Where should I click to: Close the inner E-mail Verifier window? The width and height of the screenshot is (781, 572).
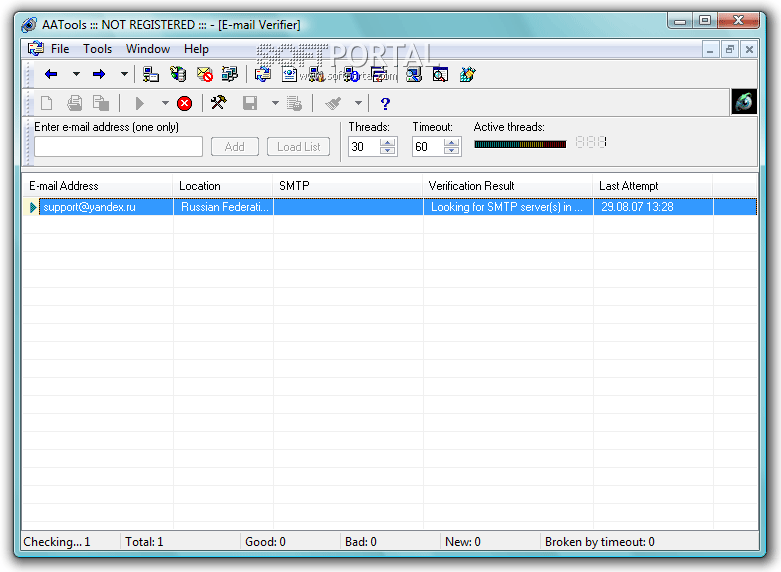coord(749,49)
